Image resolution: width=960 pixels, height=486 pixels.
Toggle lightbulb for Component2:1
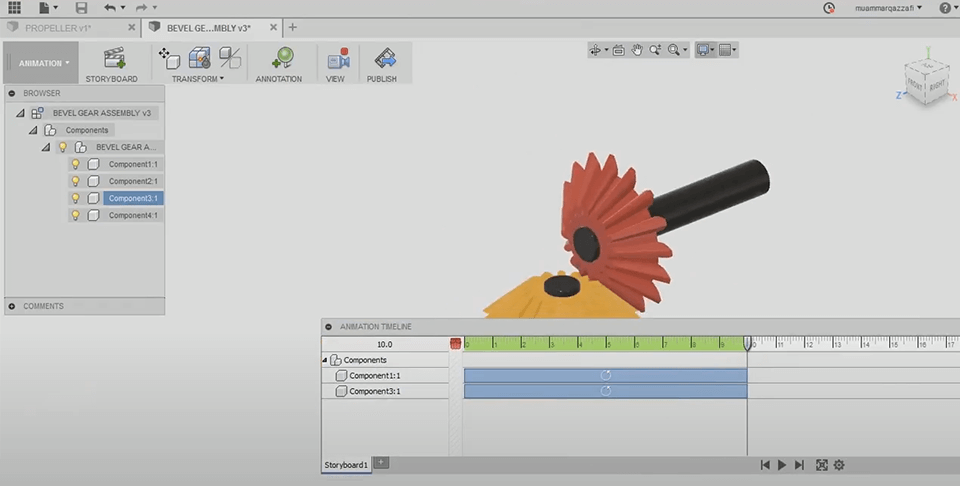point(75,181)
